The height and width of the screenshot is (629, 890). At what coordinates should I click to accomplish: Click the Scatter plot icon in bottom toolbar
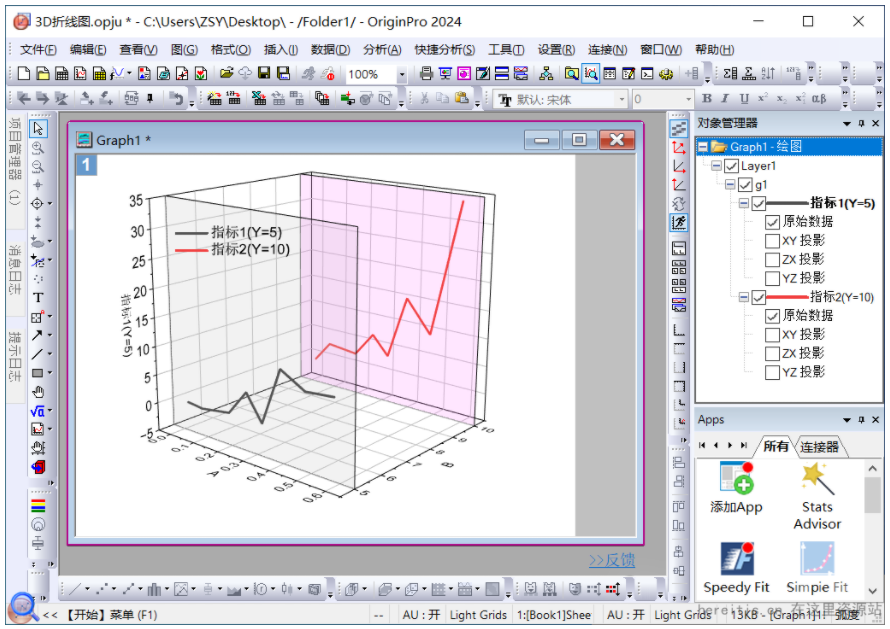[102, 590]
